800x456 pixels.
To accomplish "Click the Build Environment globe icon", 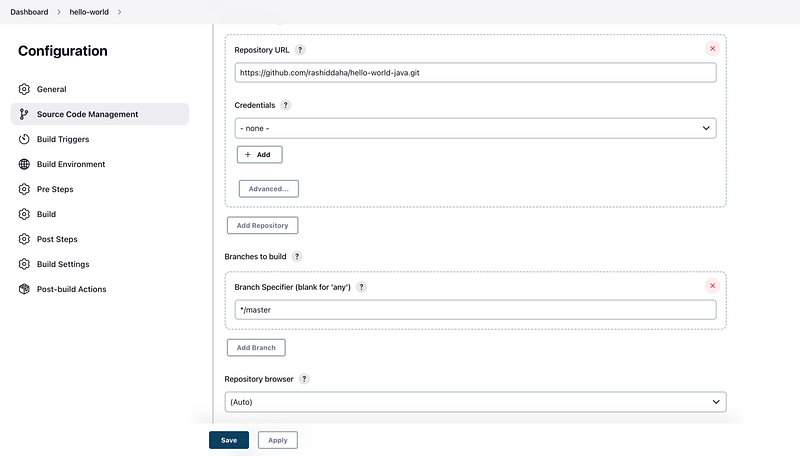I will click(24, 164).
